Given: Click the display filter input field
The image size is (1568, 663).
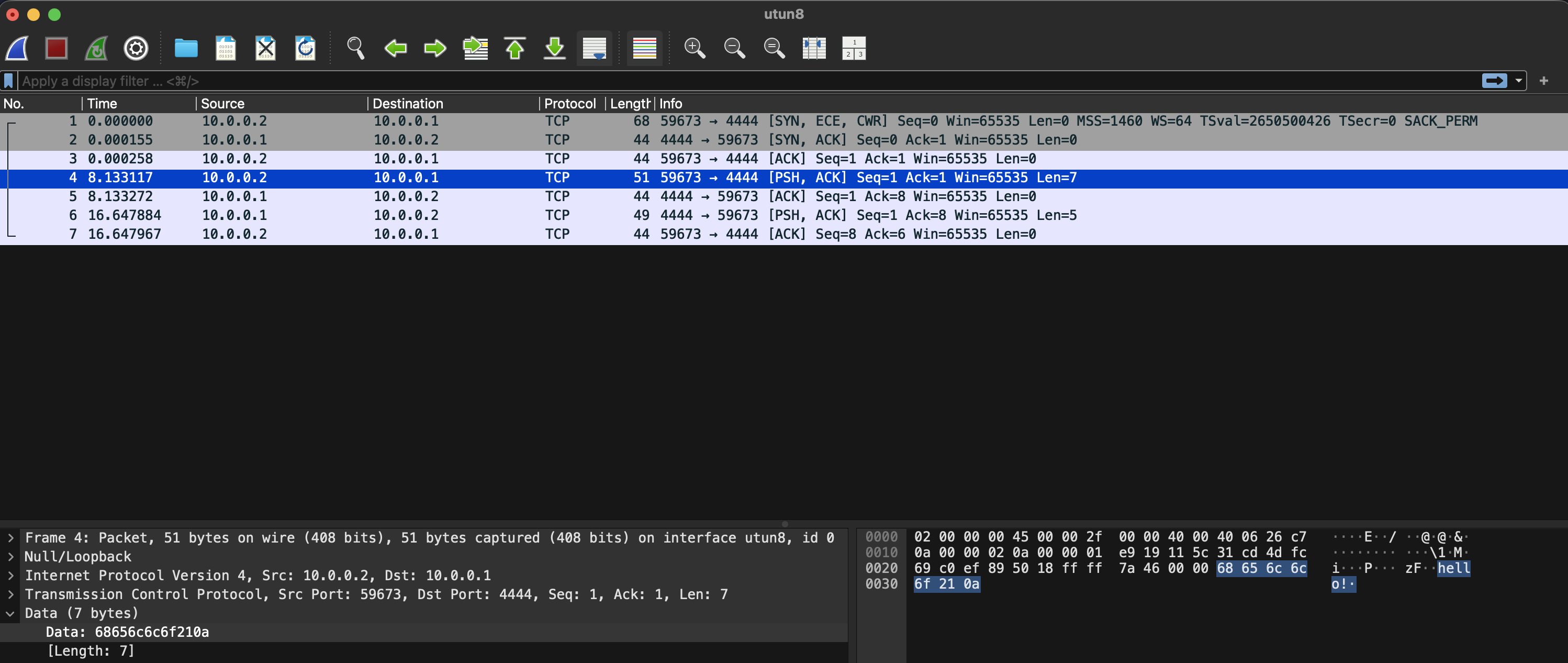Looking at the screenshot, I should coord(749,80).
